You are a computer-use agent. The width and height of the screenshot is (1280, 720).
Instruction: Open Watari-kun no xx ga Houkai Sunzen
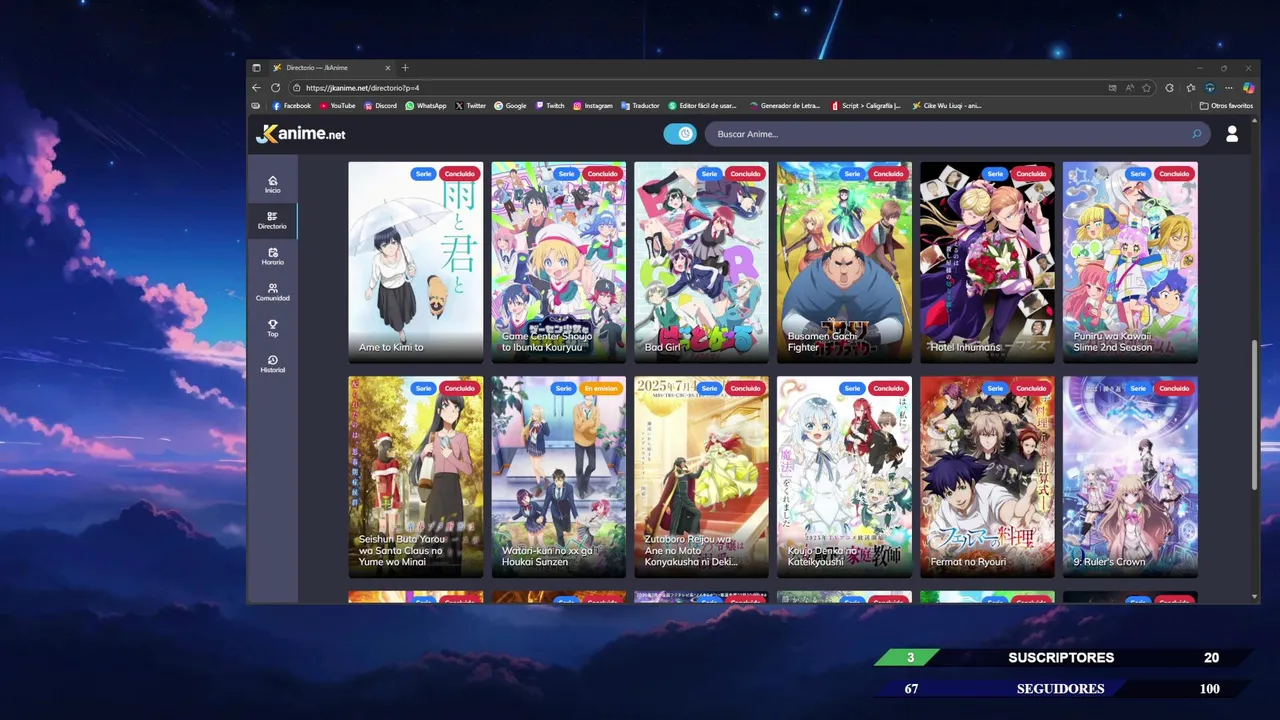click(x=559, y=477)
